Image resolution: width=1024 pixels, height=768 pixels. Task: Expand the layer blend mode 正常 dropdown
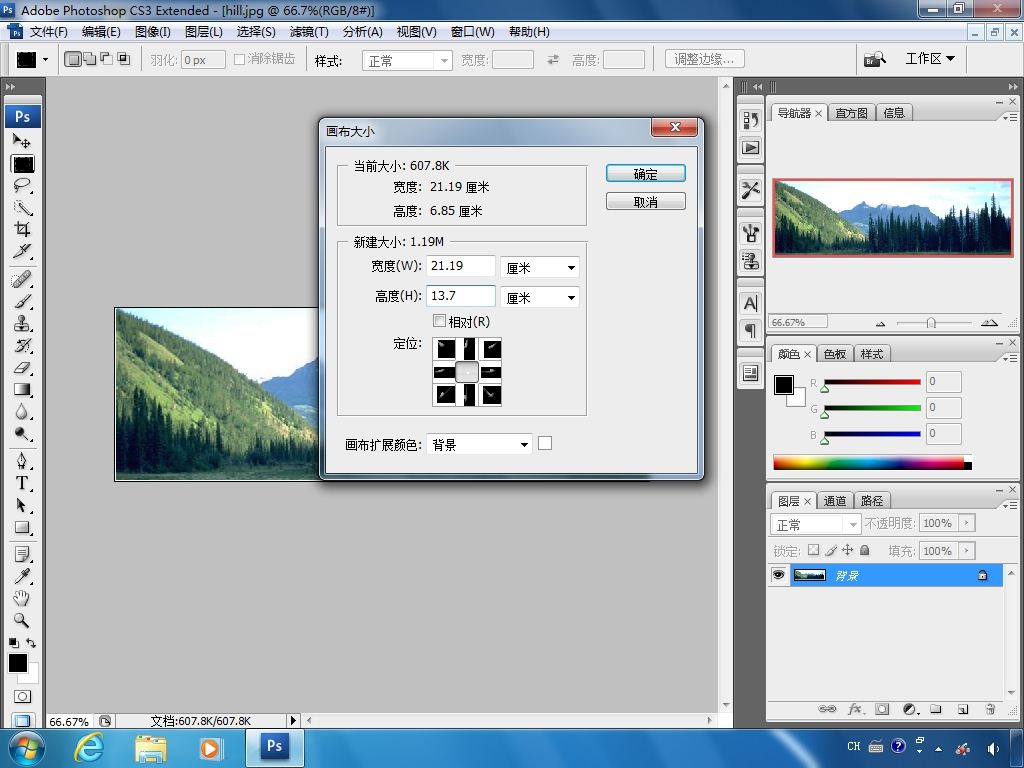click(x=815, y=524)
